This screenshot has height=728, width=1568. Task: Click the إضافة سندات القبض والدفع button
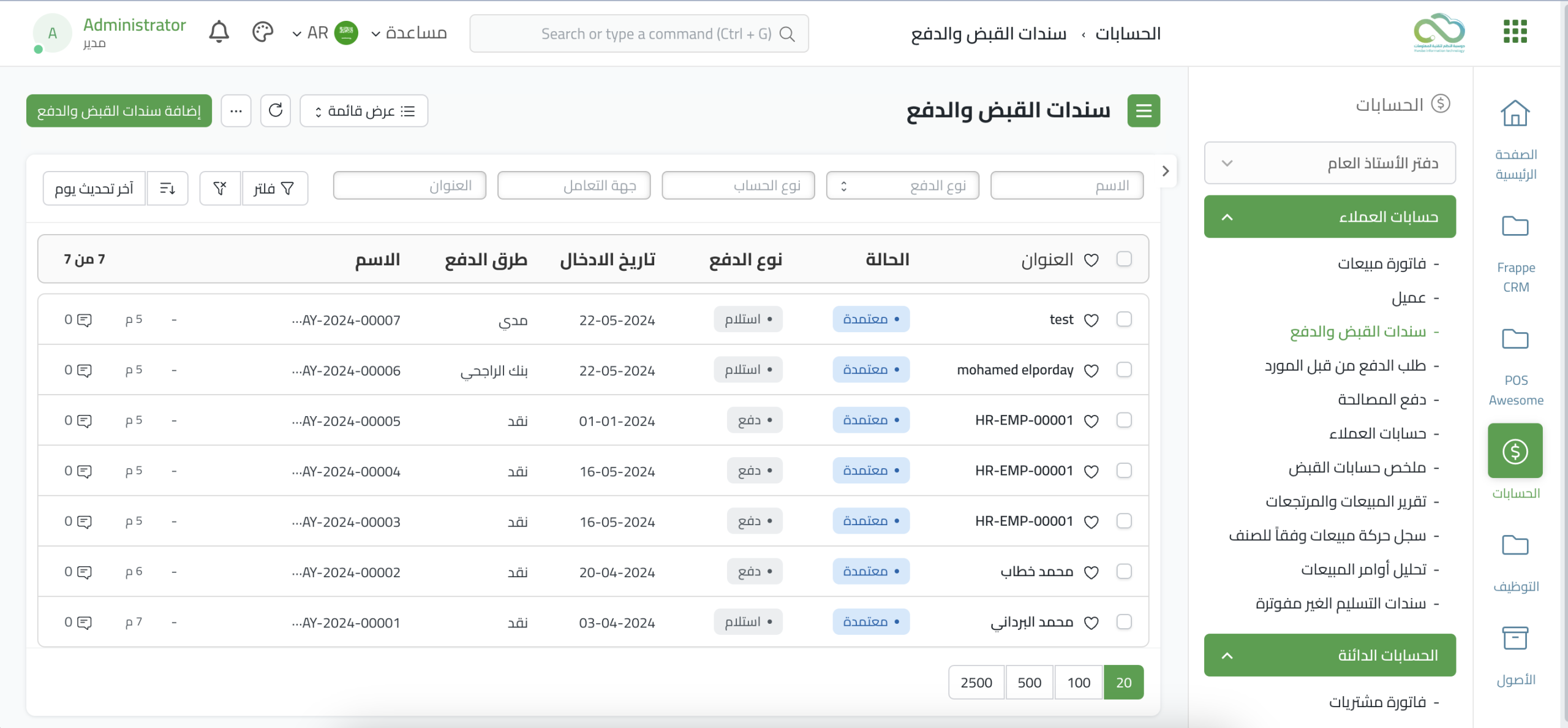click(x=119, y=111)
